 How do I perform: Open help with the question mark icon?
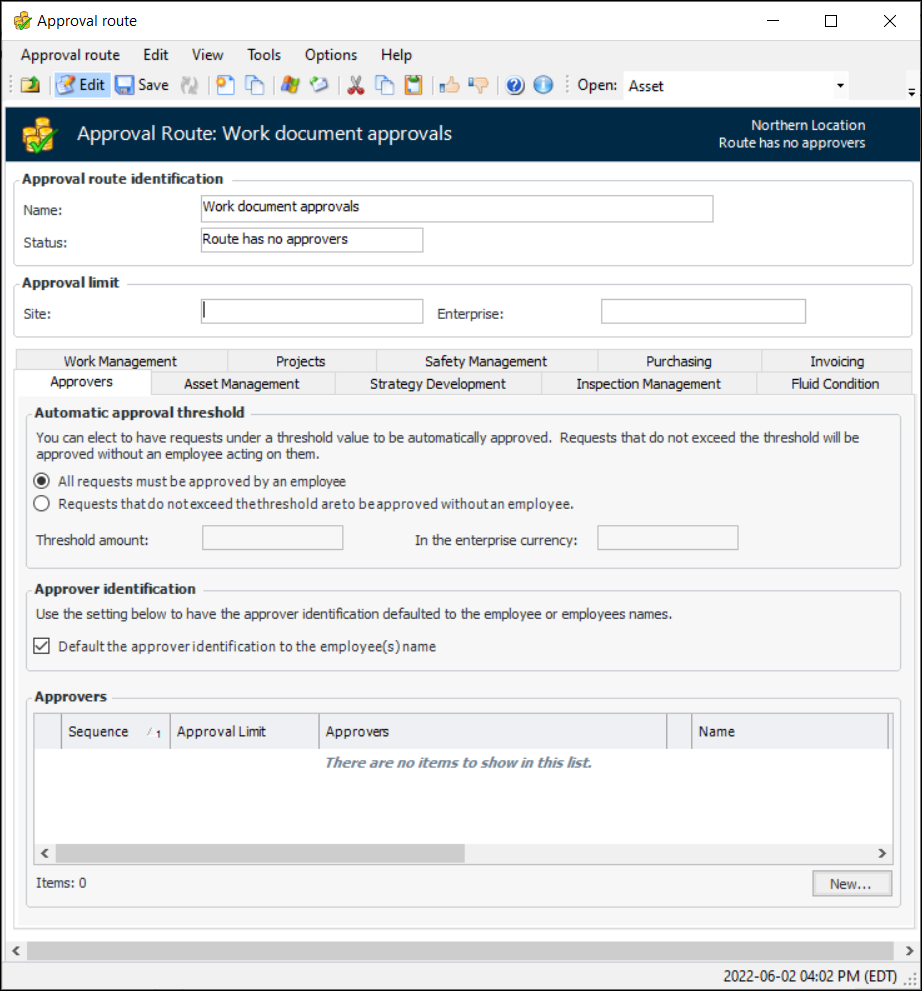[515, 85]
